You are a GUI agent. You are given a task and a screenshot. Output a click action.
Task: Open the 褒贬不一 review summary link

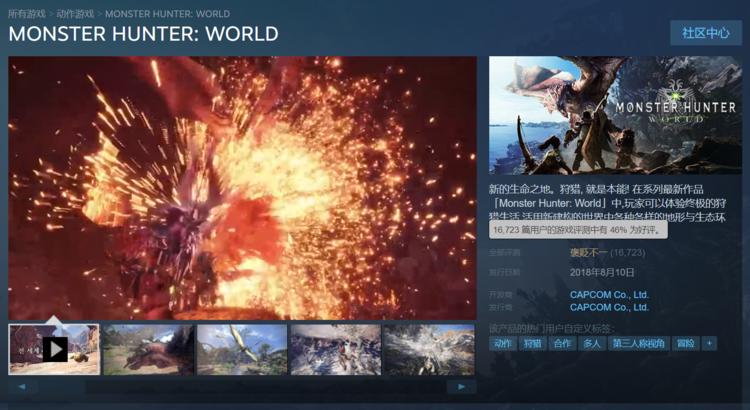click(587, 252)
